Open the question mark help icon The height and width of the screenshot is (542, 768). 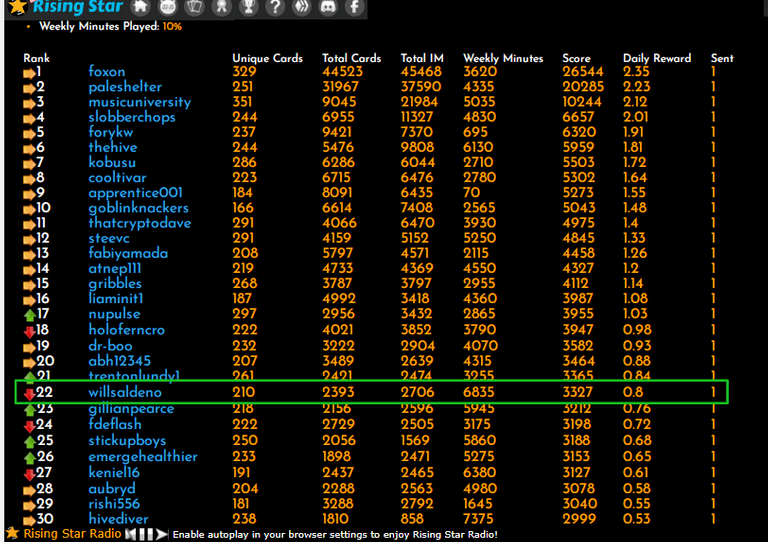click(275, 6)
